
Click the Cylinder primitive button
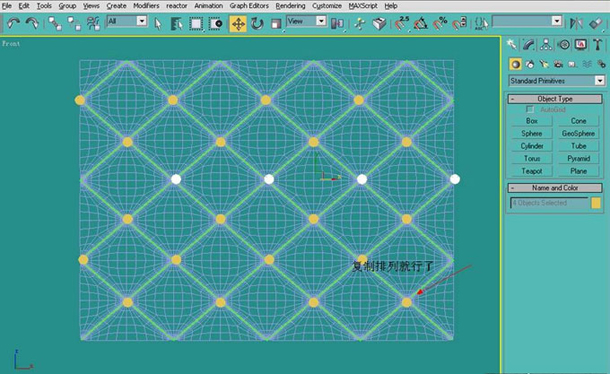[532, 146]
